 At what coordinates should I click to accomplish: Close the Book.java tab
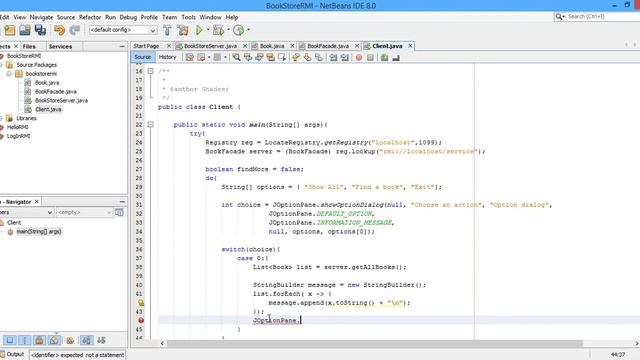click(x=292, y=46)
